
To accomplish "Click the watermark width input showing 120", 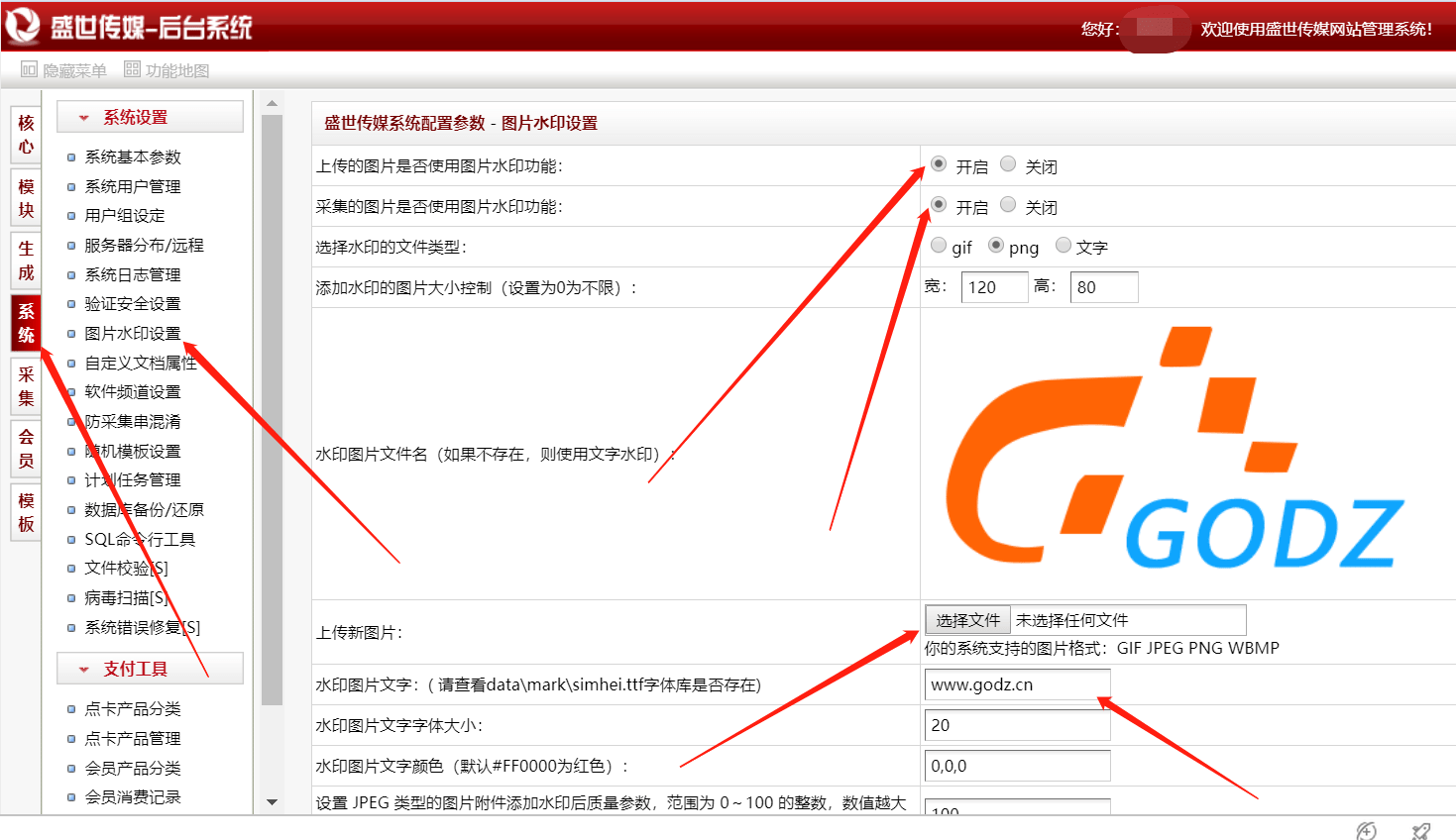I will [993, 286].
